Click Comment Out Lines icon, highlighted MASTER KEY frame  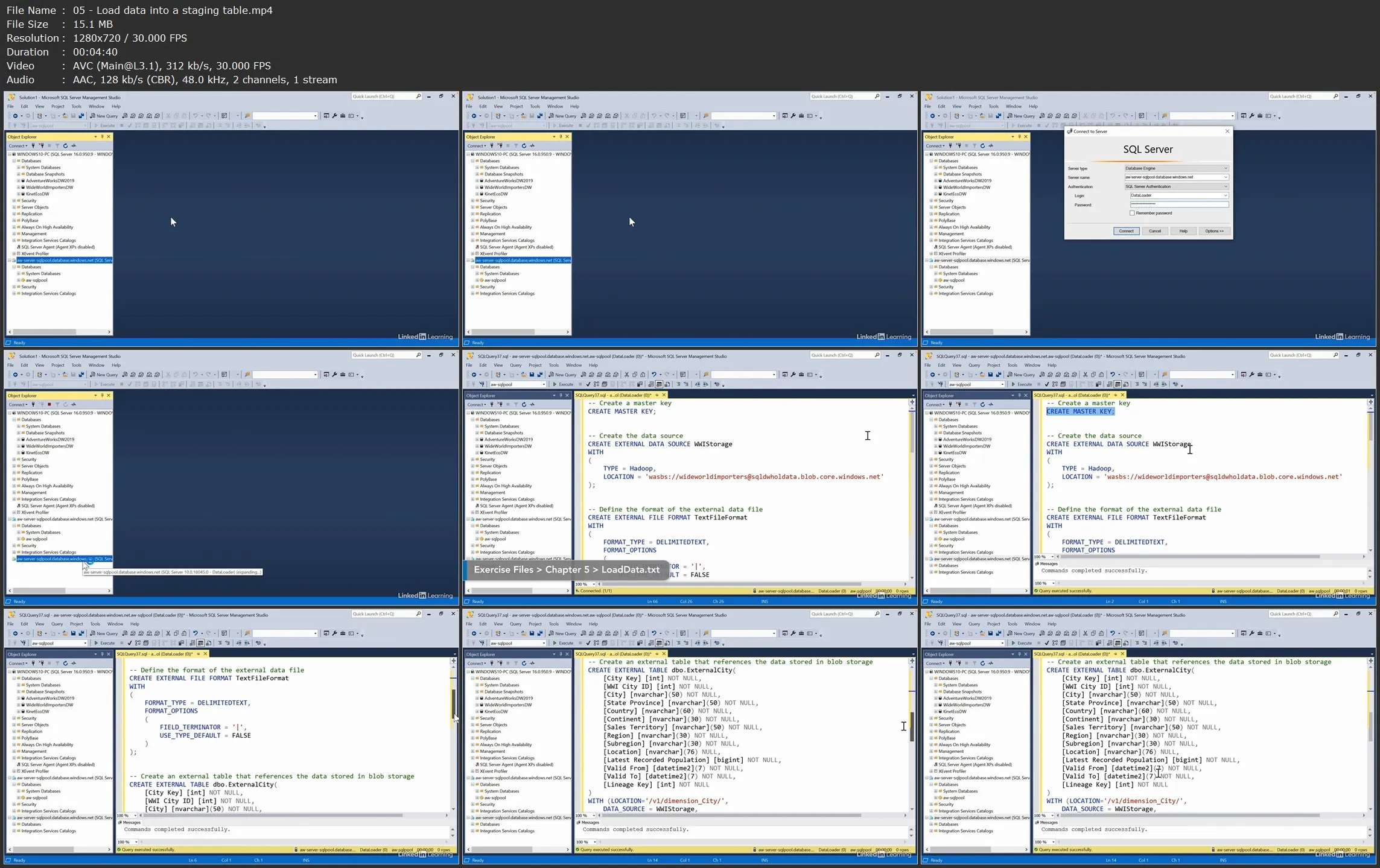[1137, 384]
